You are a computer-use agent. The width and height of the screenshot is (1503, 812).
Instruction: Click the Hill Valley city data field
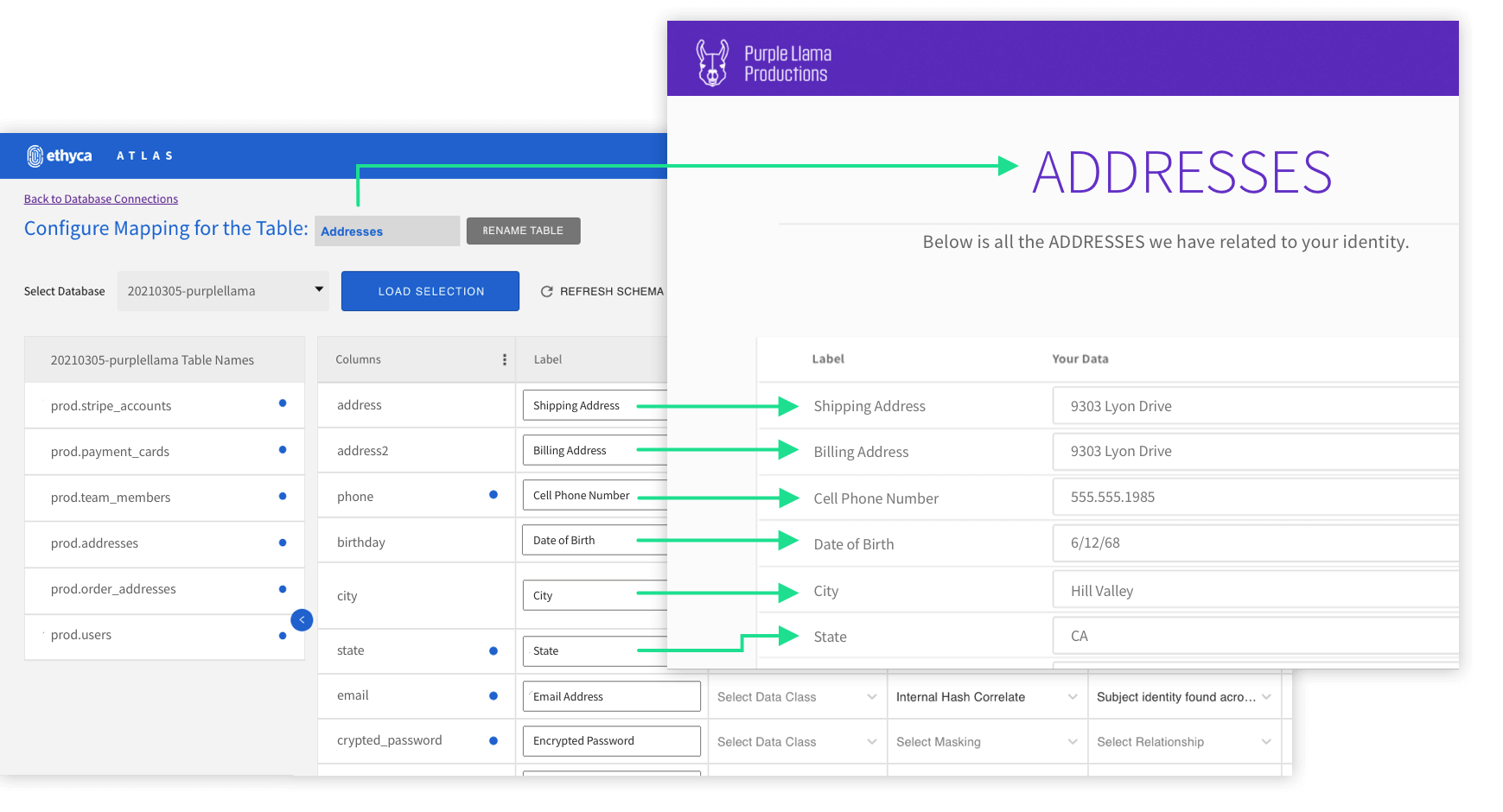[1256, 591]
